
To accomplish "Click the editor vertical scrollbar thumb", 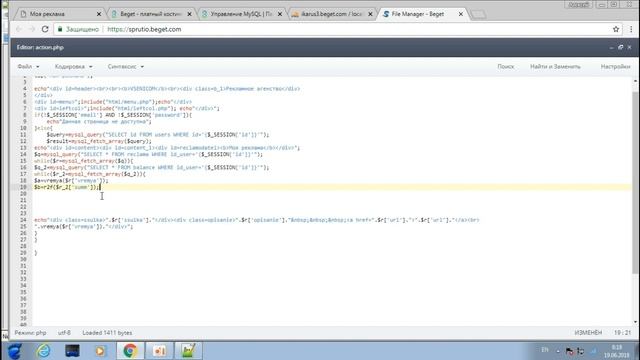I will coord(635,183).
